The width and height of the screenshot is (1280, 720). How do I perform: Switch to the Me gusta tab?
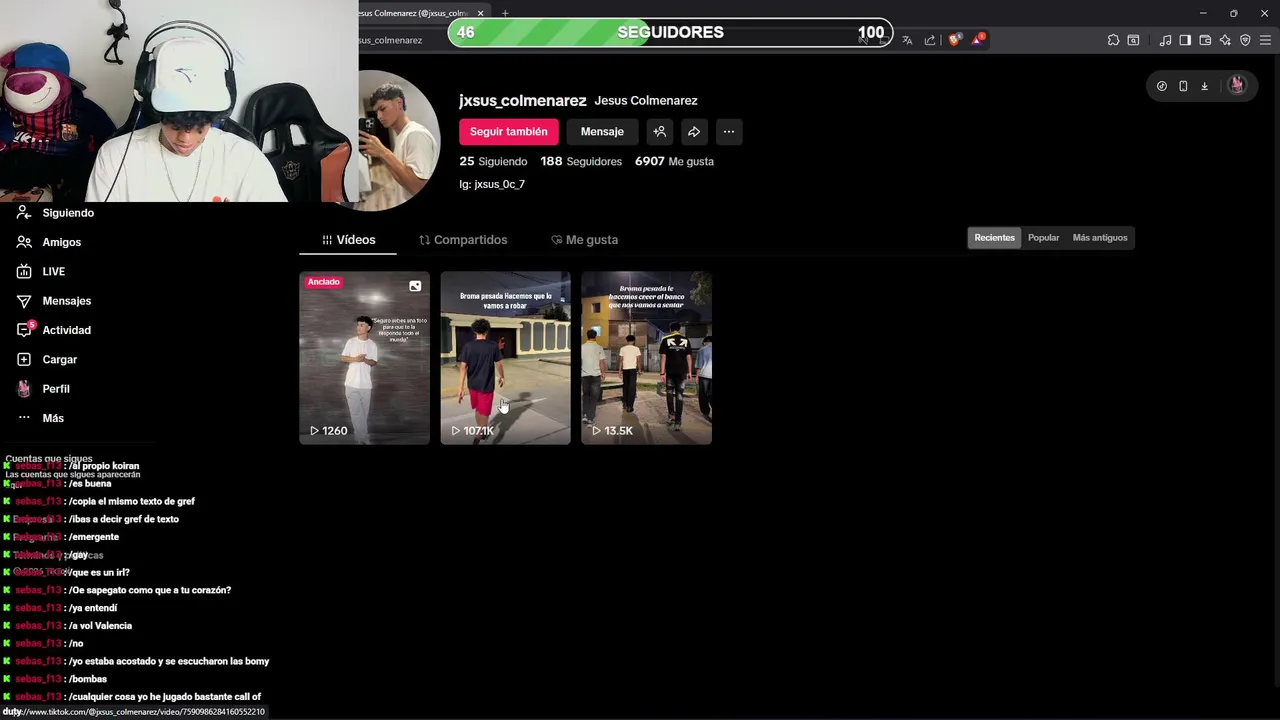(585, 240)
